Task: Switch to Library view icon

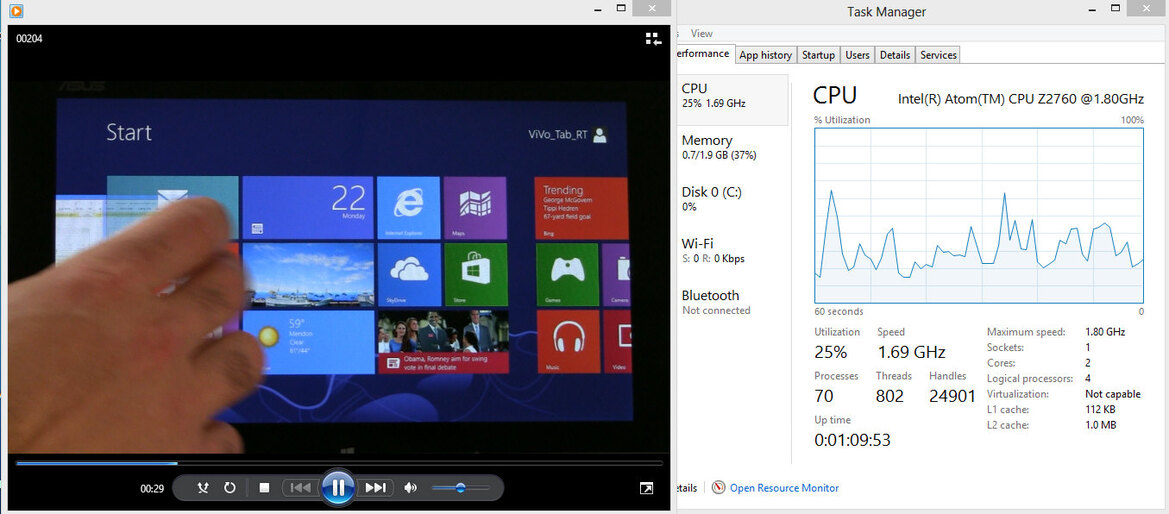Action: tap(653, 39)
